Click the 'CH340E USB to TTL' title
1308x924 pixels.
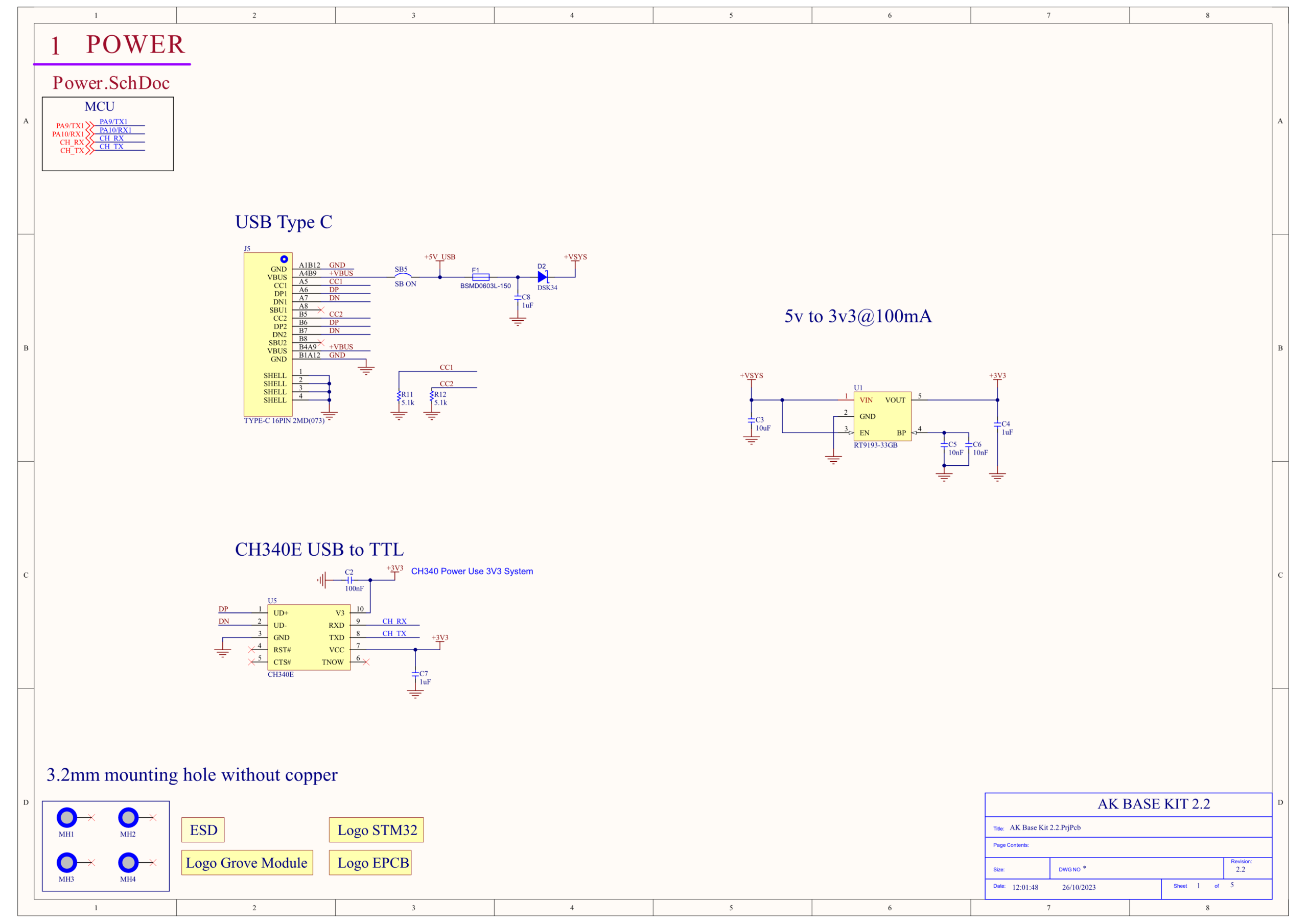click(319, 550)
